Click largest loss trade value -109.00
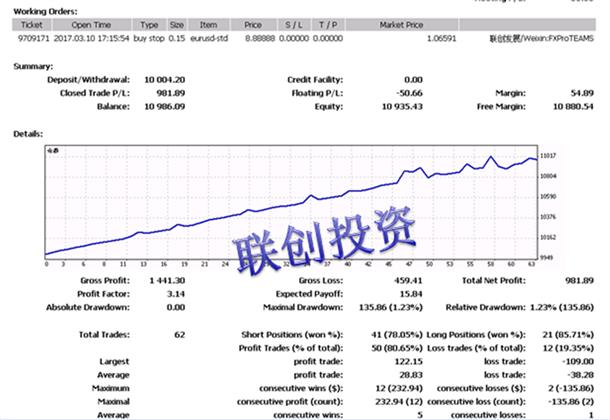The width and height of the screenshot is (610, 420). (578, 362)
